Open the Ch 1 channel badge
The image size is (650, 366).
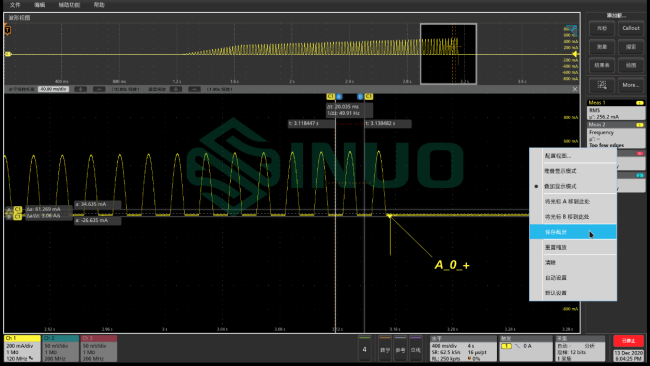pyautogui.click(x=22, y=349)
